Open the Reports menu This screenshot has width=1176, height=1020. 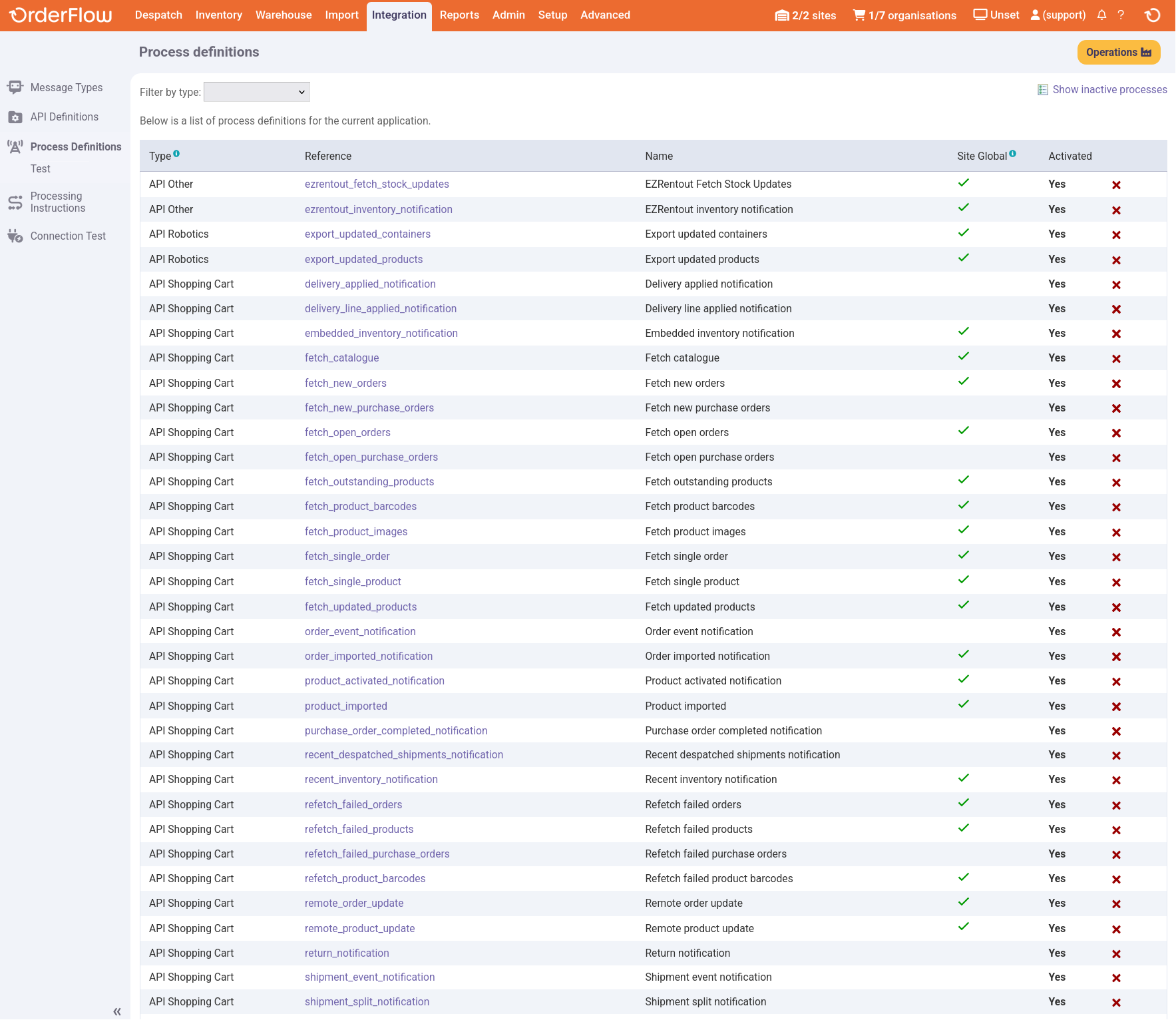[459, 15]
